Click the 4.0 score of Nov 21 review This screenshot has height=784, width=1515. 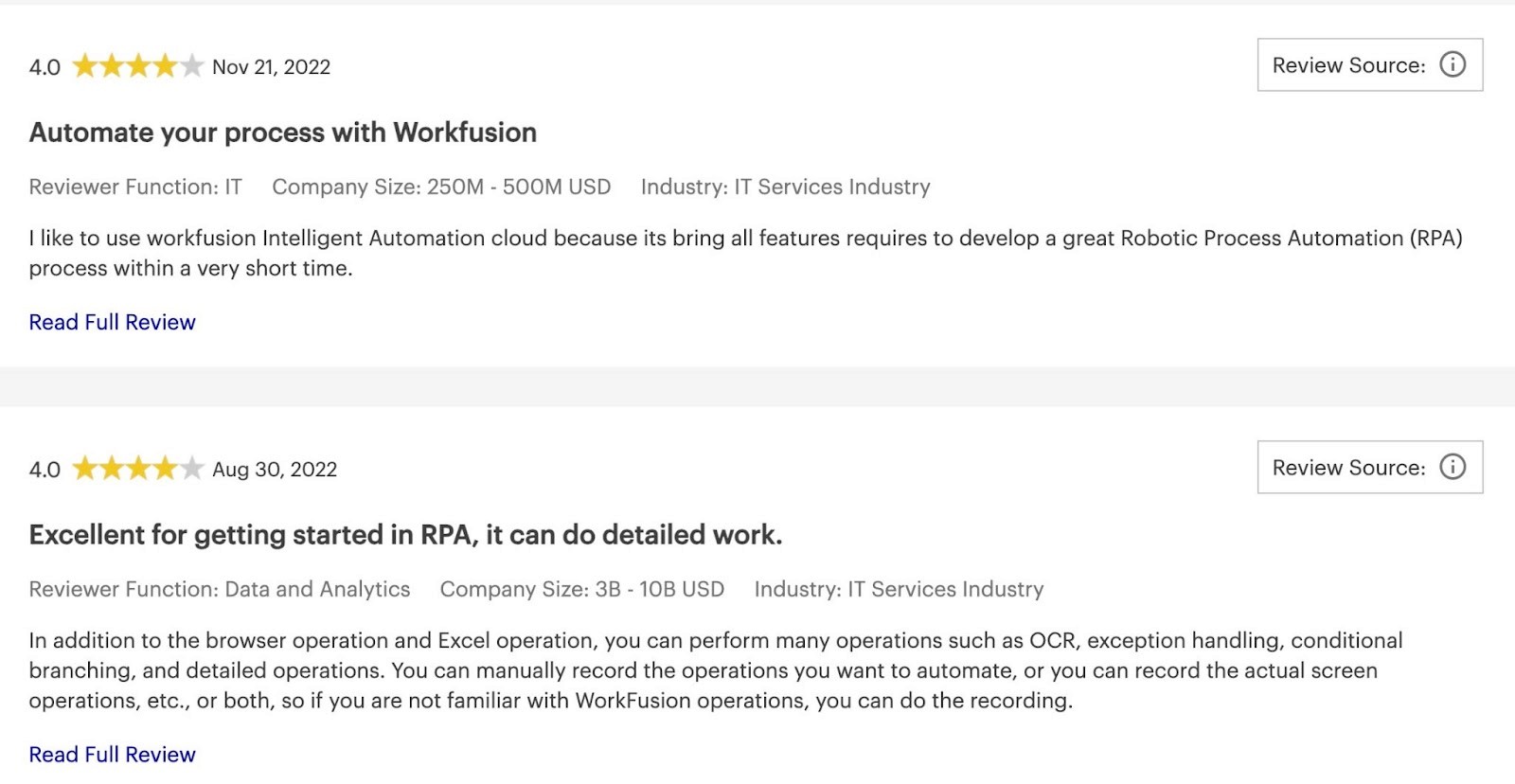45,67
